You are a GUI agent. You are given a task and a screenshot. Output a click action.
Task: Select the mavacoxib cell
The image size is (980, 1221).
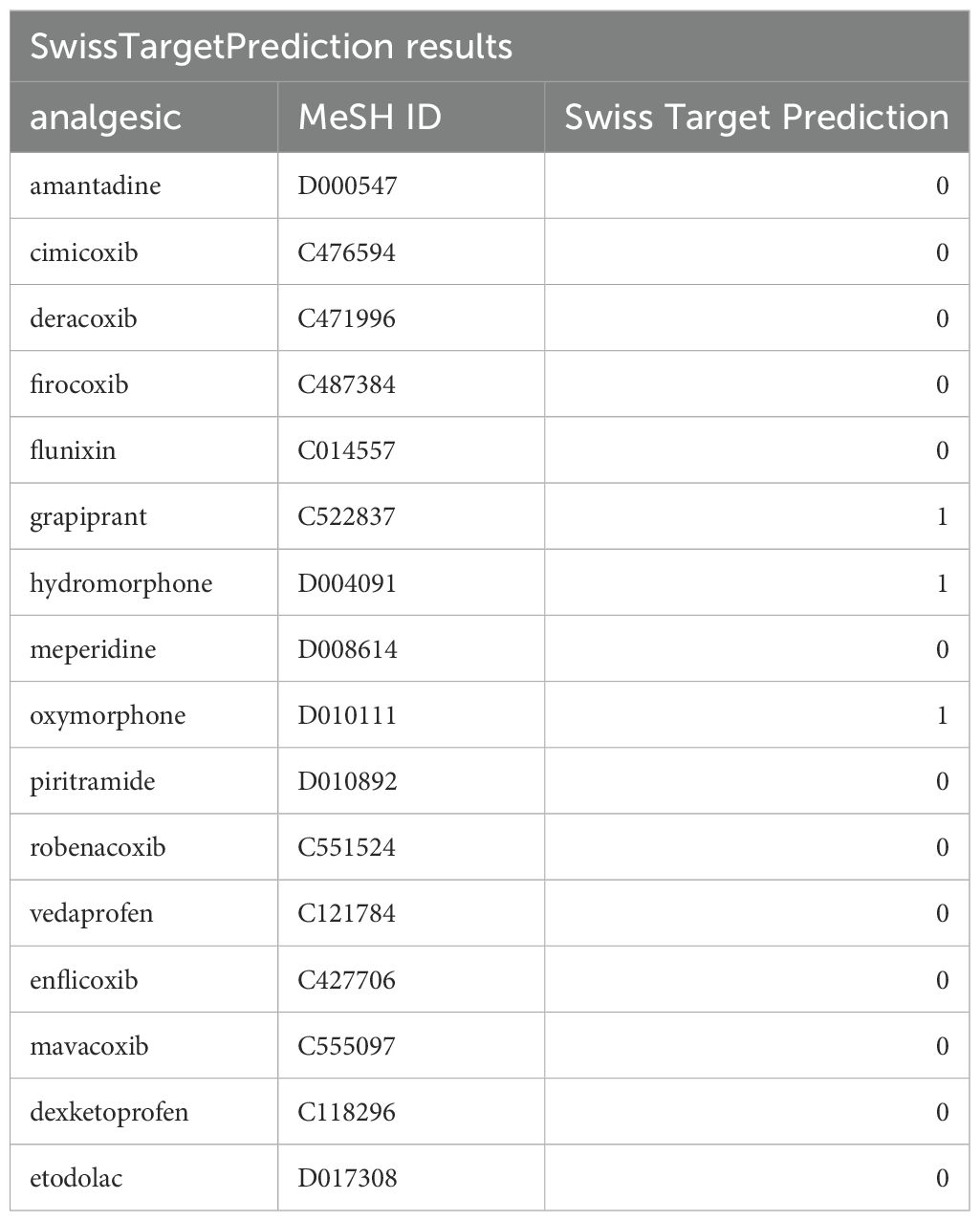pyautogui.click(x=89, y=1046)
